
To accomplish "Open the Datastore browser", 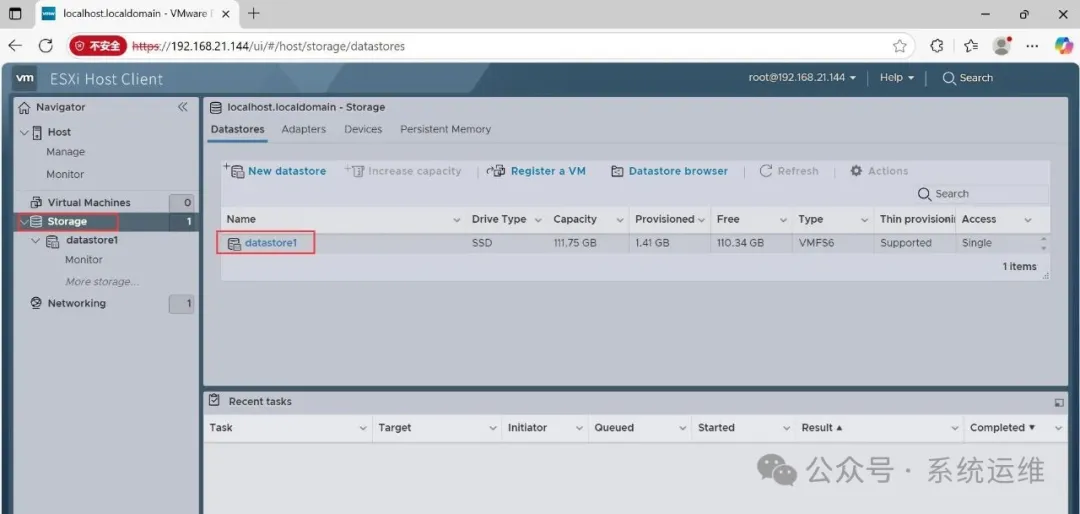I will pyautogui.click(x=669, y=171).
